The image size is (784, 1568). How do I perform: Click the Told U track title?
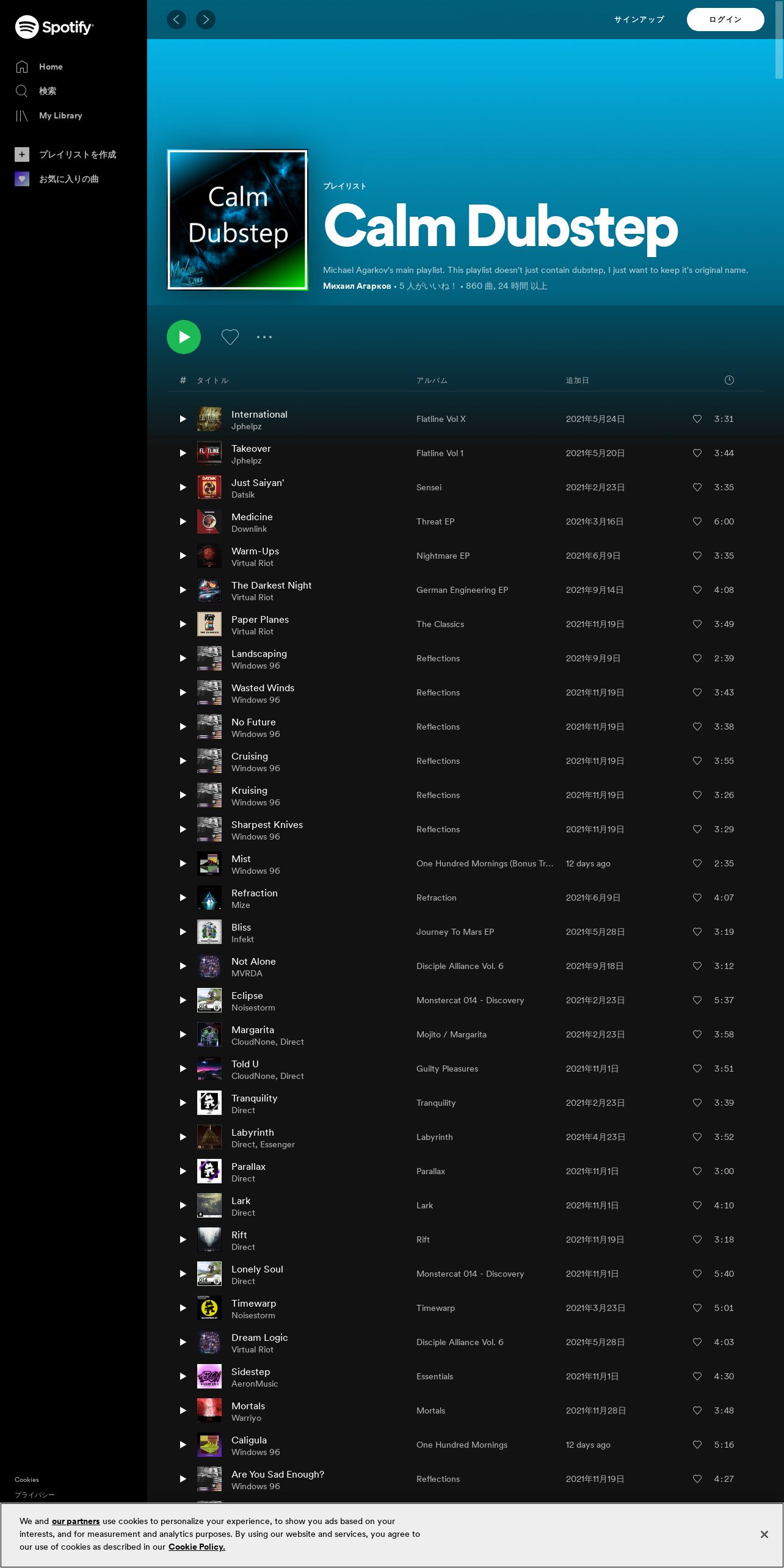(x=245, y=1064)
